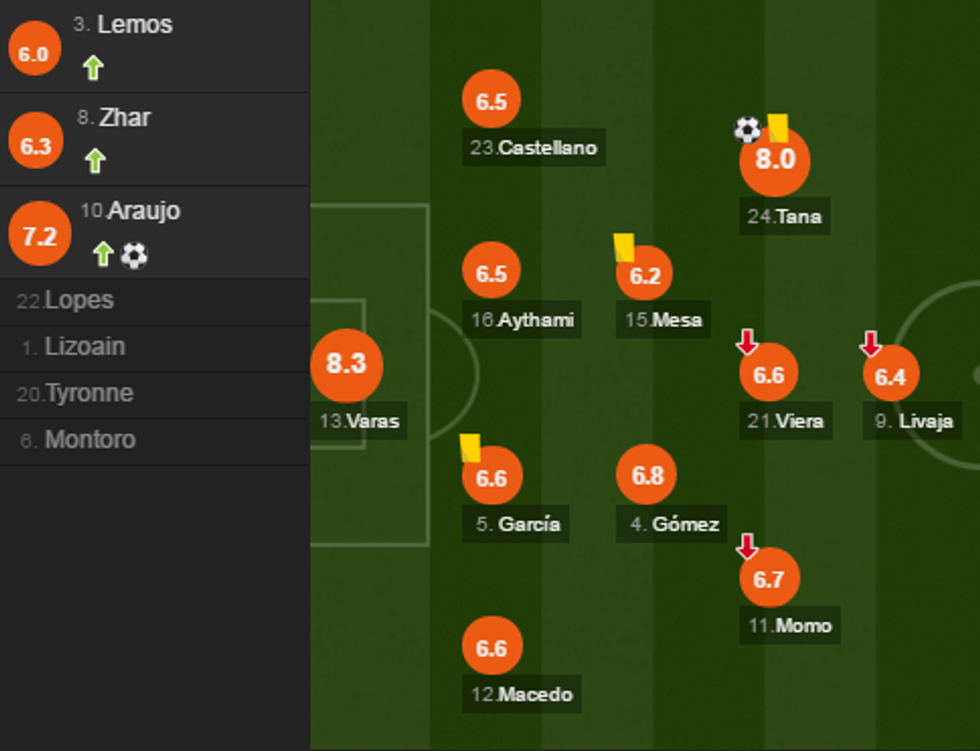Click the goal ball icon beside Tana

[x=747, y=129]
